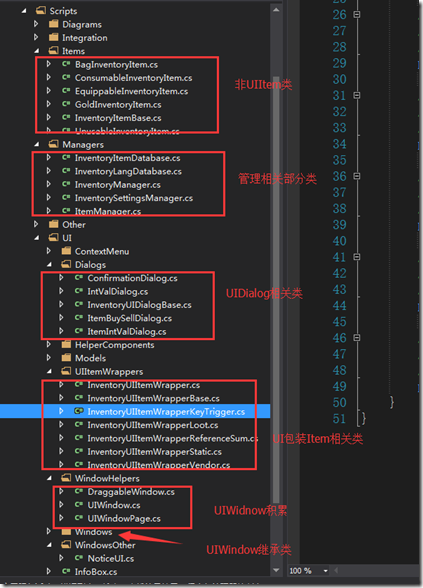Click the Models folder icon
423x588 pixels.
point(66,358)
